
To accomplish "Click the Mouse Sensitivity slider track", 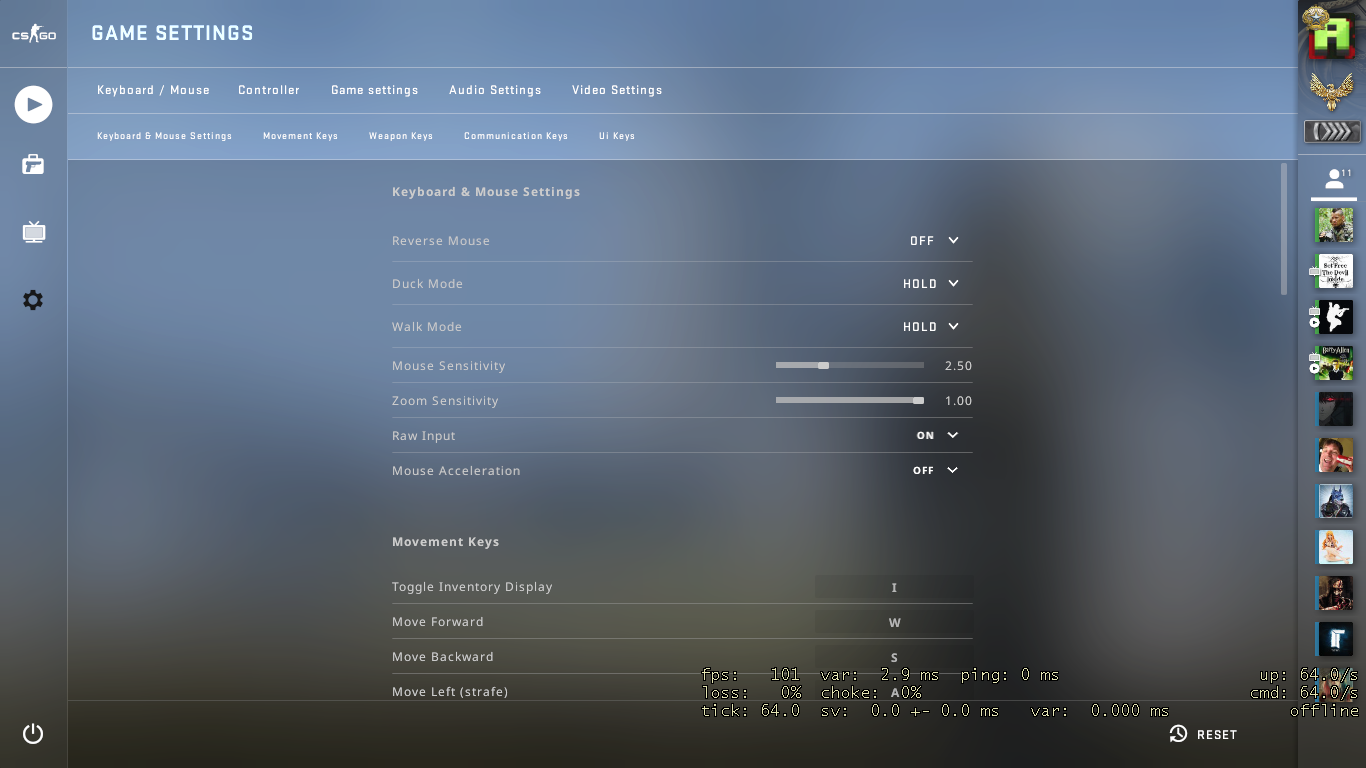I will point(850,366).
